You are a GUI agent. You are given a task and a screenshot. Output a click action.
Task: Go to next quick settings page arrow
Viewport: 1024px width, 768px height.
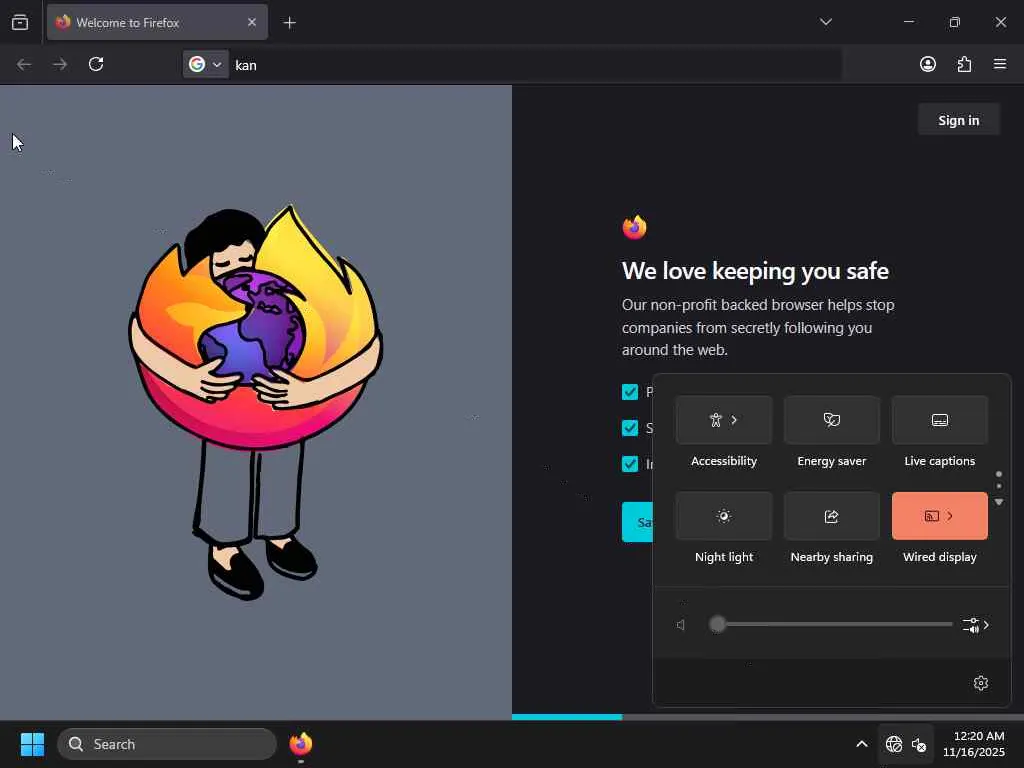[999, 502]
